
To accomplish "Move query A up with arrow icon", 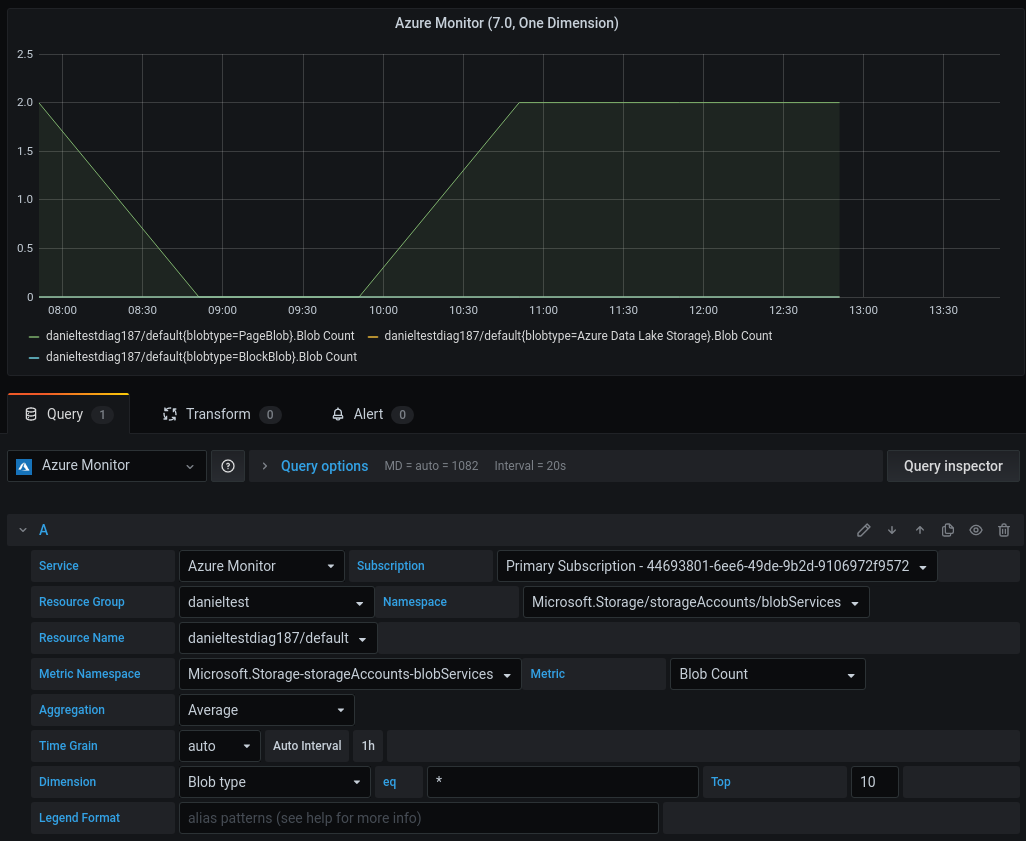I will pyautogui.click(x=920, y=530).
